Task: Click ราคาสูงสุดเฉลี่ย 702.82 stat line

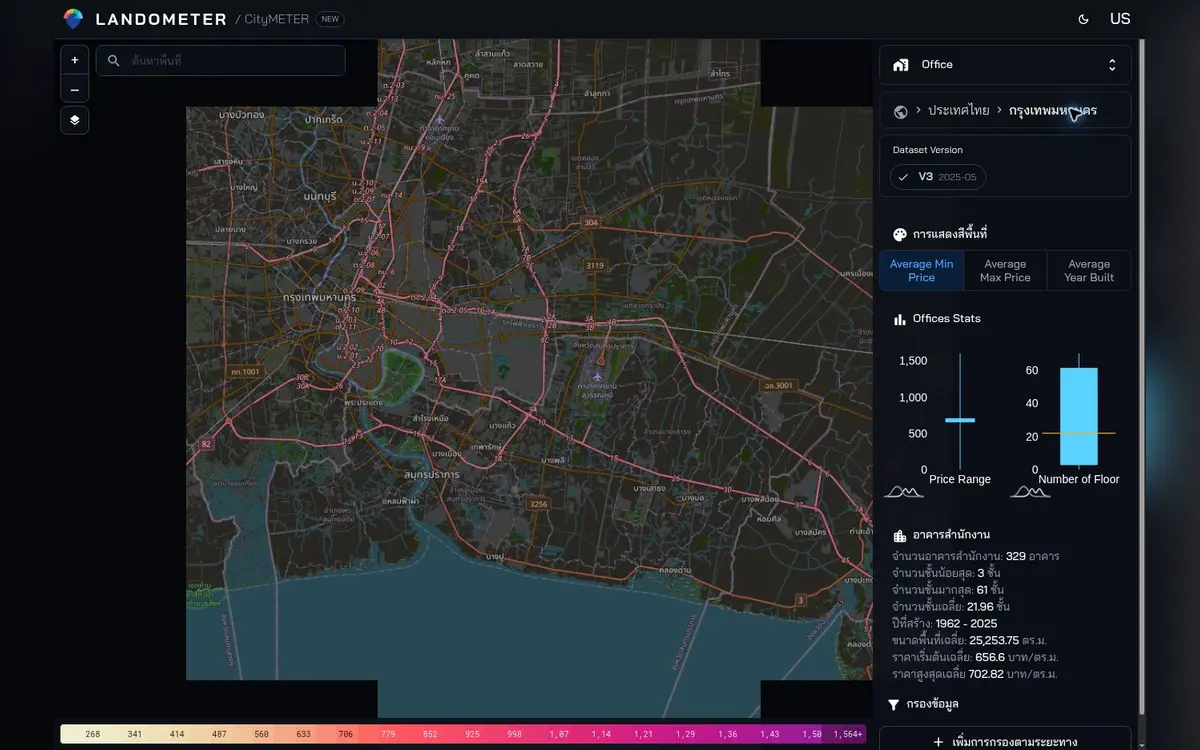Action: click(x=975, y=674)
